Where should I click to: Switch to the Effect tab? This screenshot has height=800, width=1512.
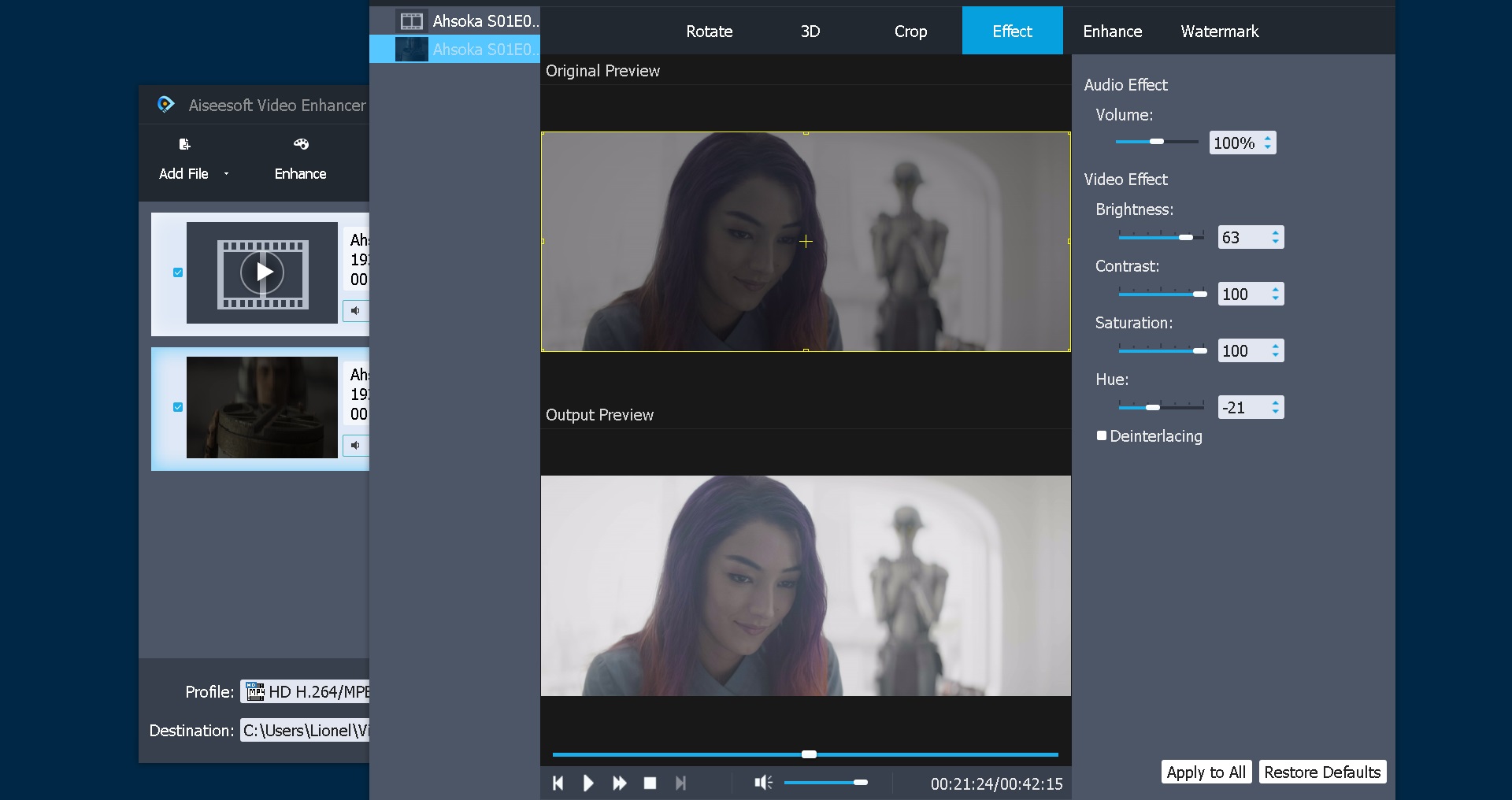click(x=1012, y=31)
